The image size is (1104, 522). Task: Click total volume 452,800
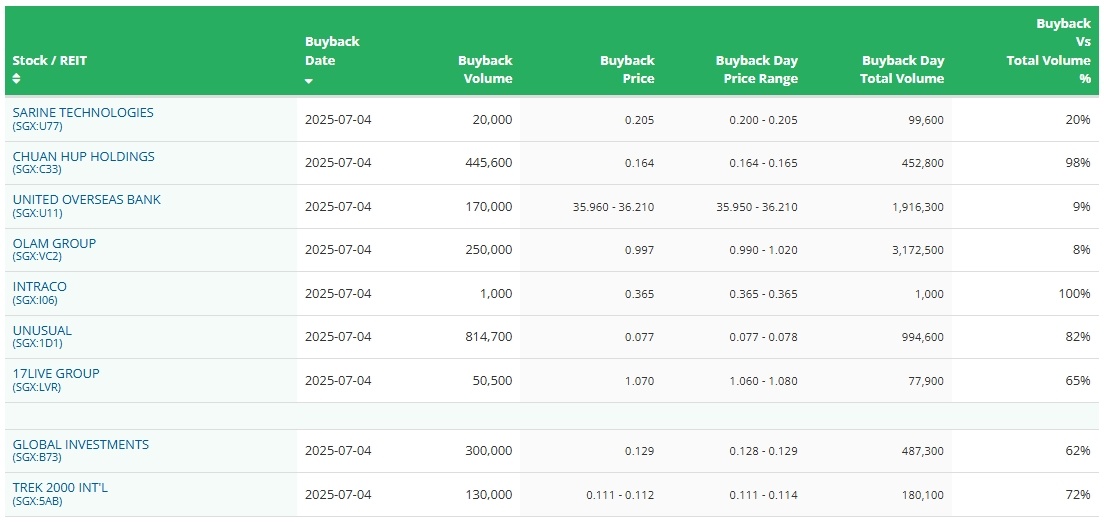[924, 163]
